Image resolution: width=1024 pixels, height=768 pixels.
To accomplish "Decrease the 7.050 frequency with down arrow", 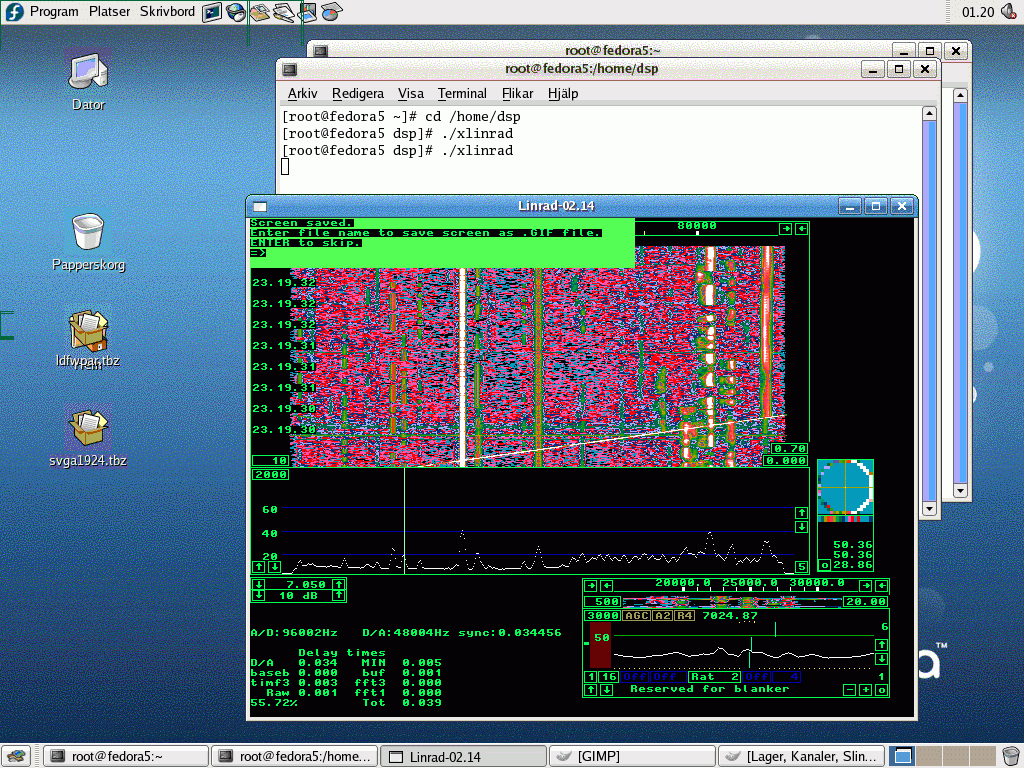I will [x=259, y=584].
